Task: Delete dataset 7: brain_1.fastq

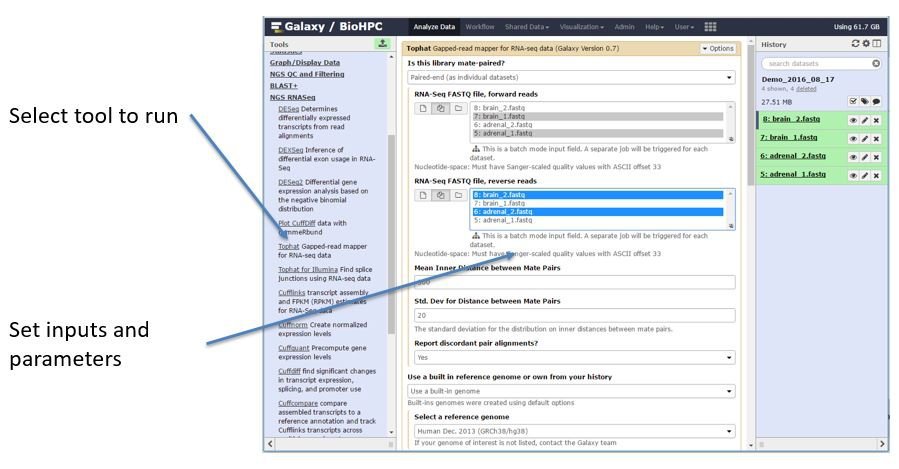Action: click(x=876, y=139)
